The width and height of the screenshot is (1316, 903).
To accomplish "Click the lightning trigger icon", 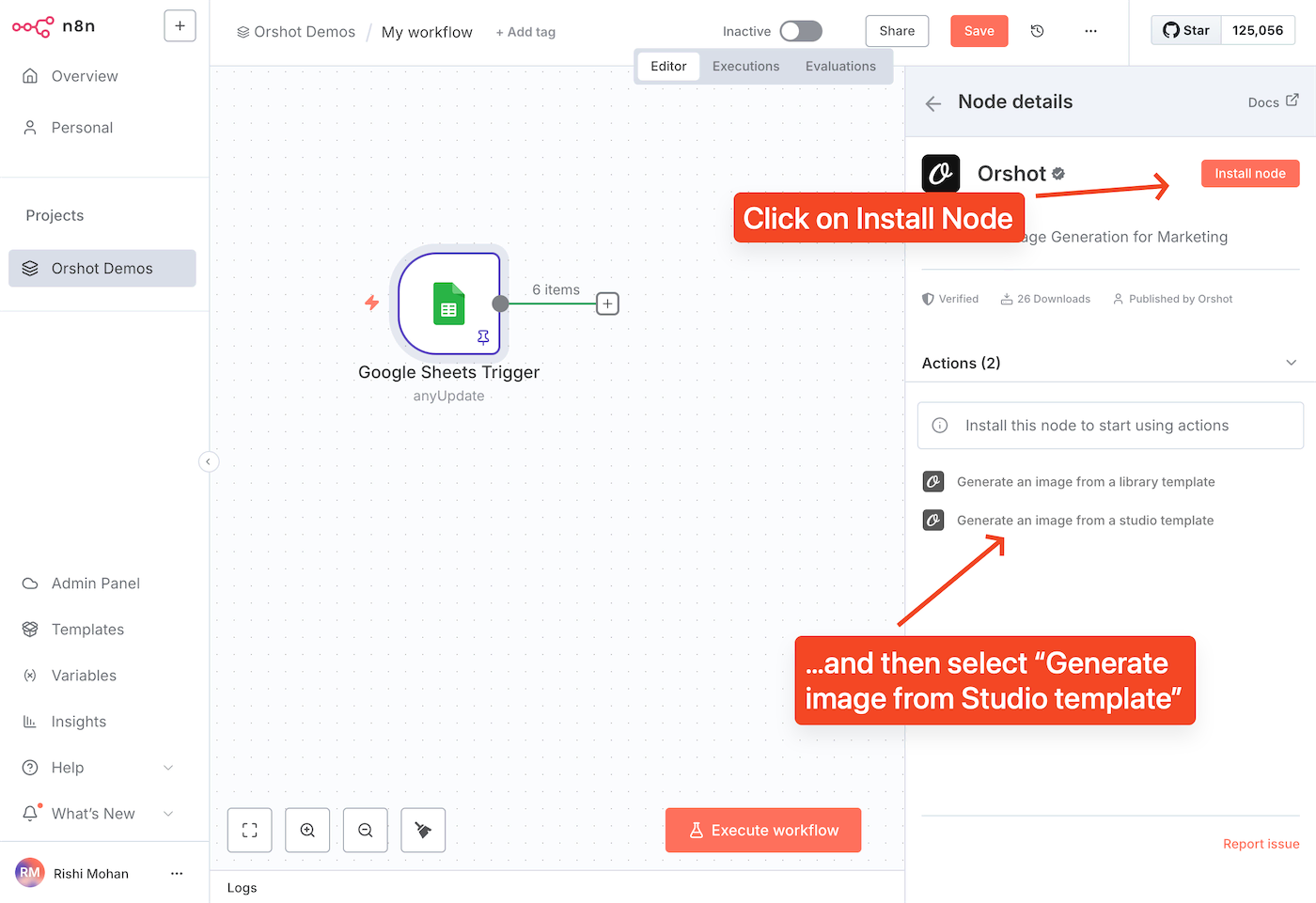I will [372, 303].
